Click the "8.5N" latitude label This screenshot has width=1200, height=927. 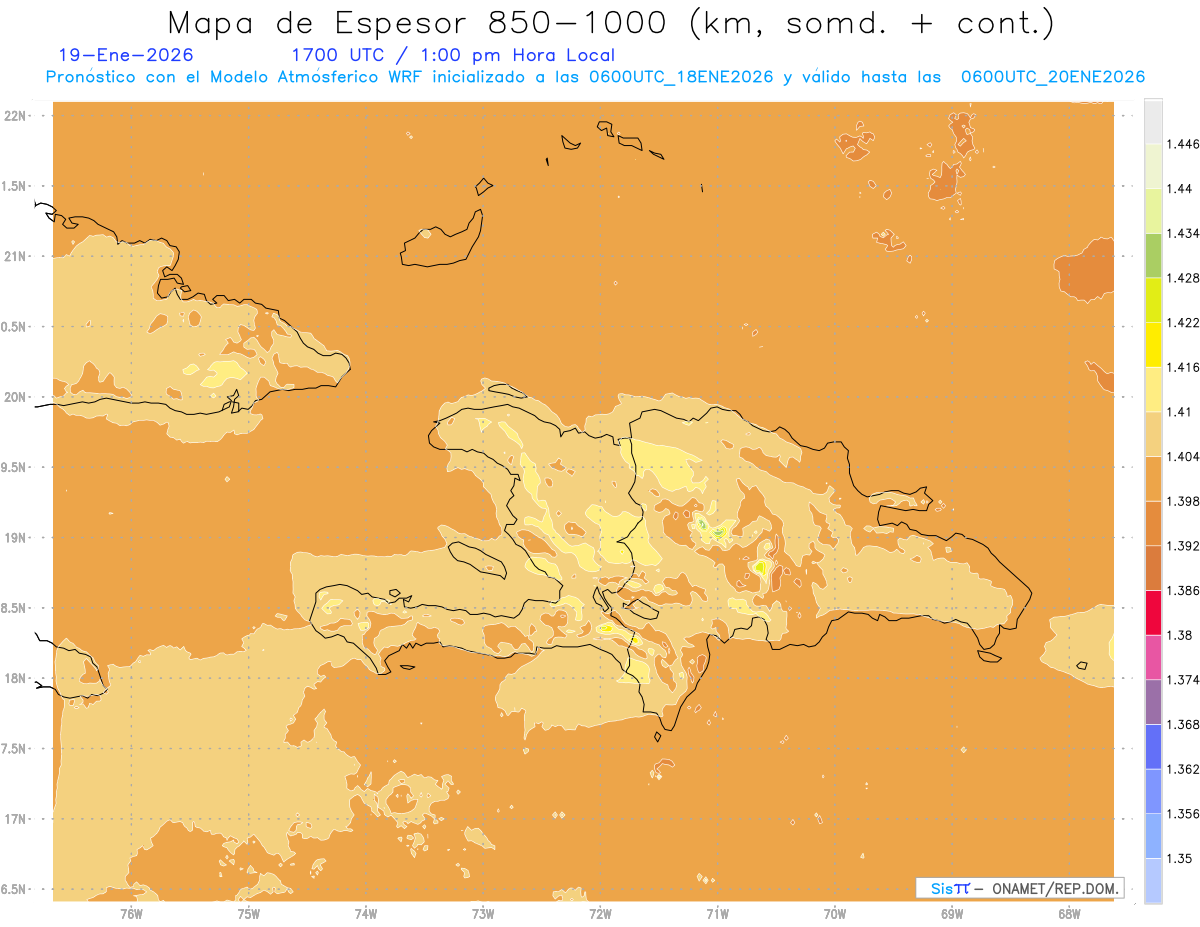click(15, 608)
